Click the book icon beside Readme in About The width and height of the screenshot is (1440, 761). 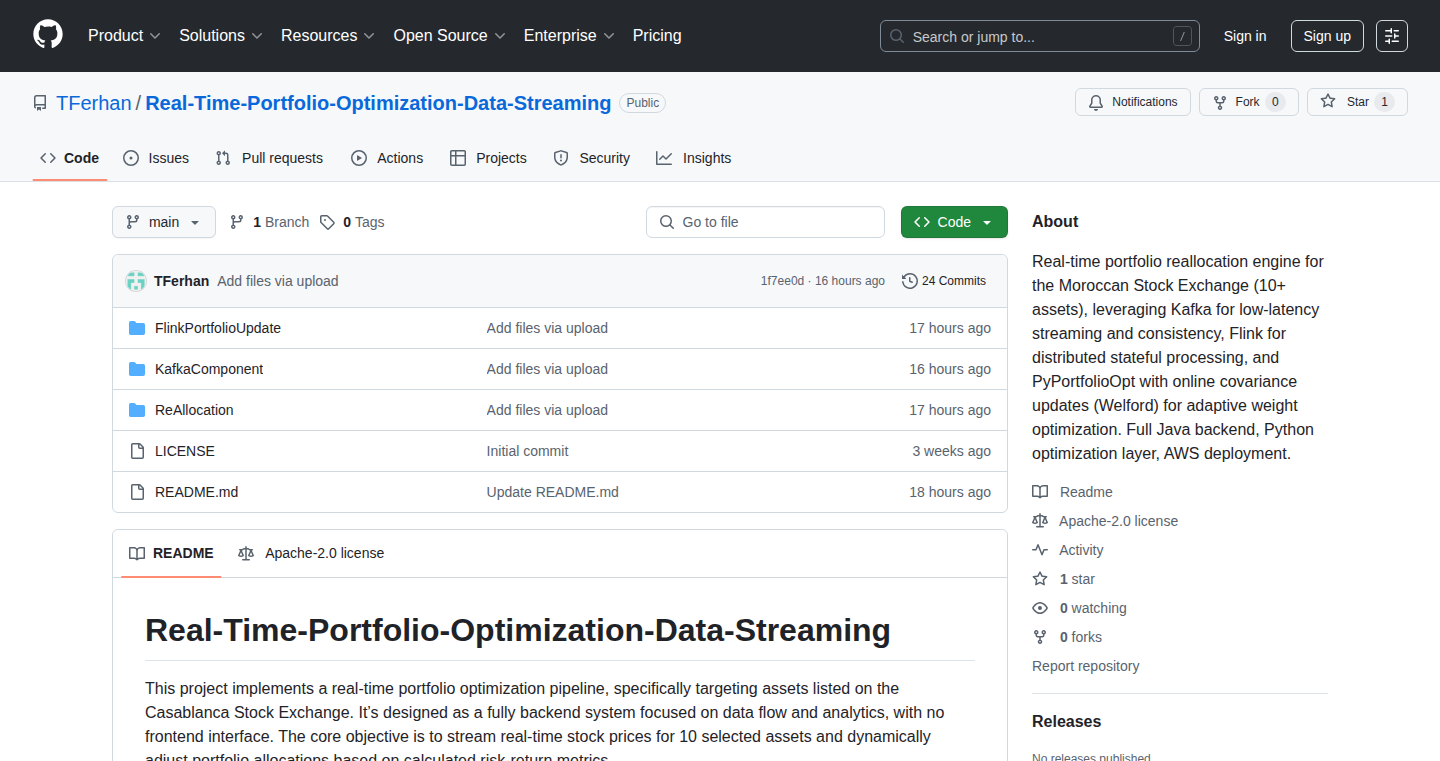[x=1040, y=492]
